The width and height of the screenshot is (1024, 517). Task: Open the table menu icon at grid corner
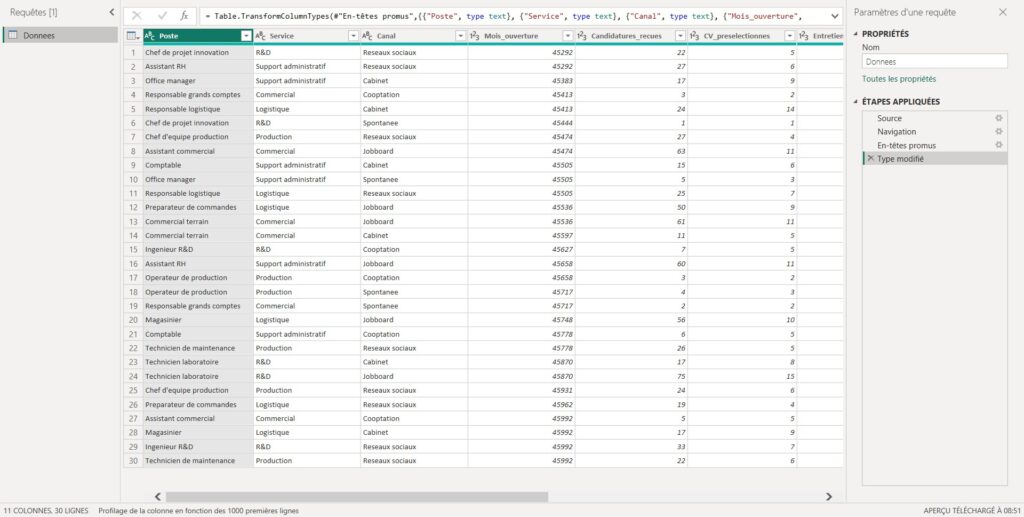click(x=132, y=36)
